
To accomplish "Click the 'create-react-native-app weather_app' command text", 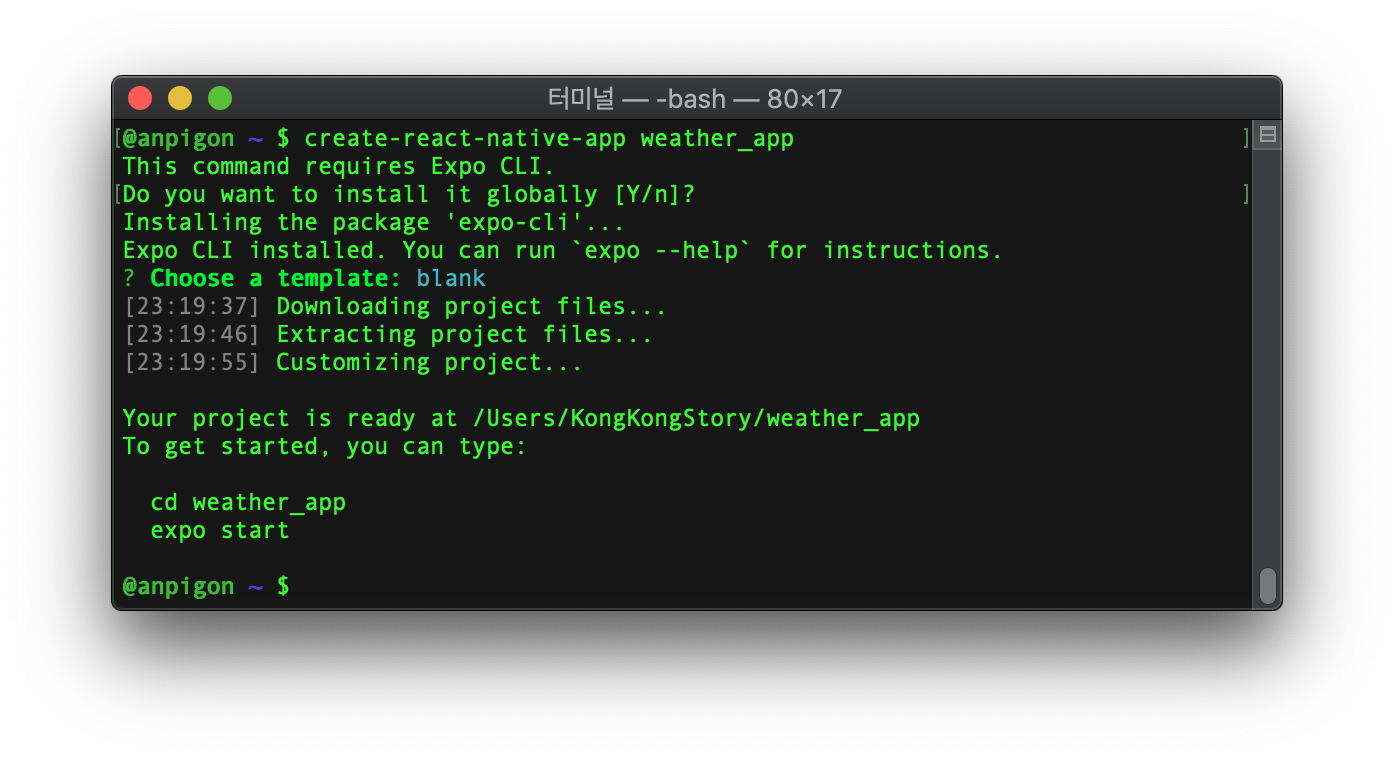I will tap(548, 139).
